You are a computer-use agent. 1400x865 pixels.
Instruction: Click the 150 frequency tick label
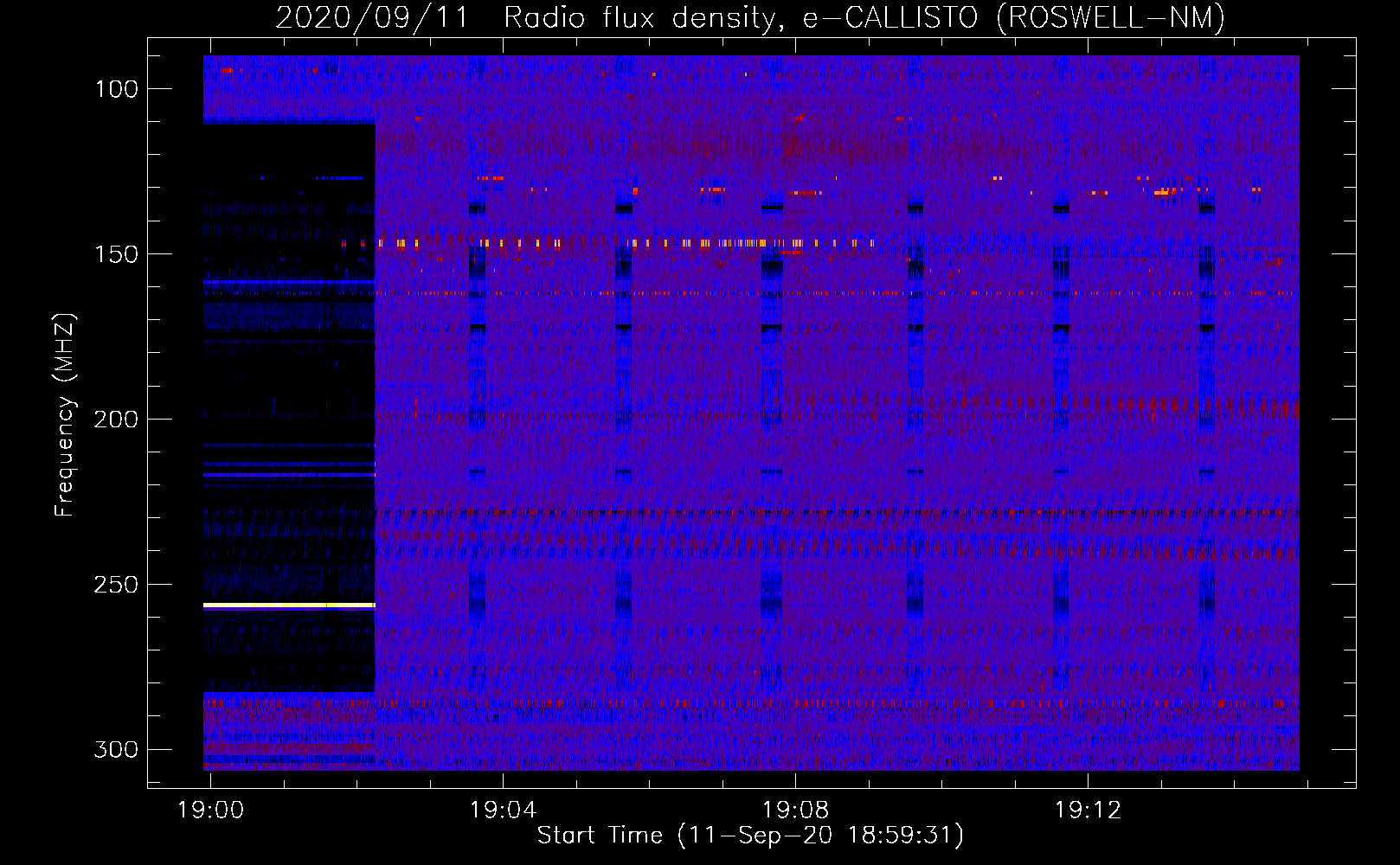pos(116,254)
